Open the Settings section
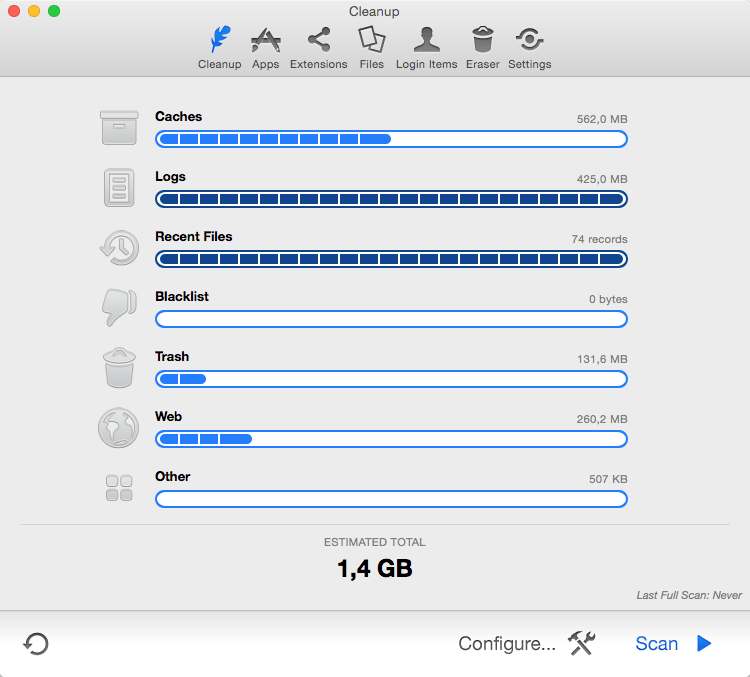The image size is (750, 677). [529, 48]
